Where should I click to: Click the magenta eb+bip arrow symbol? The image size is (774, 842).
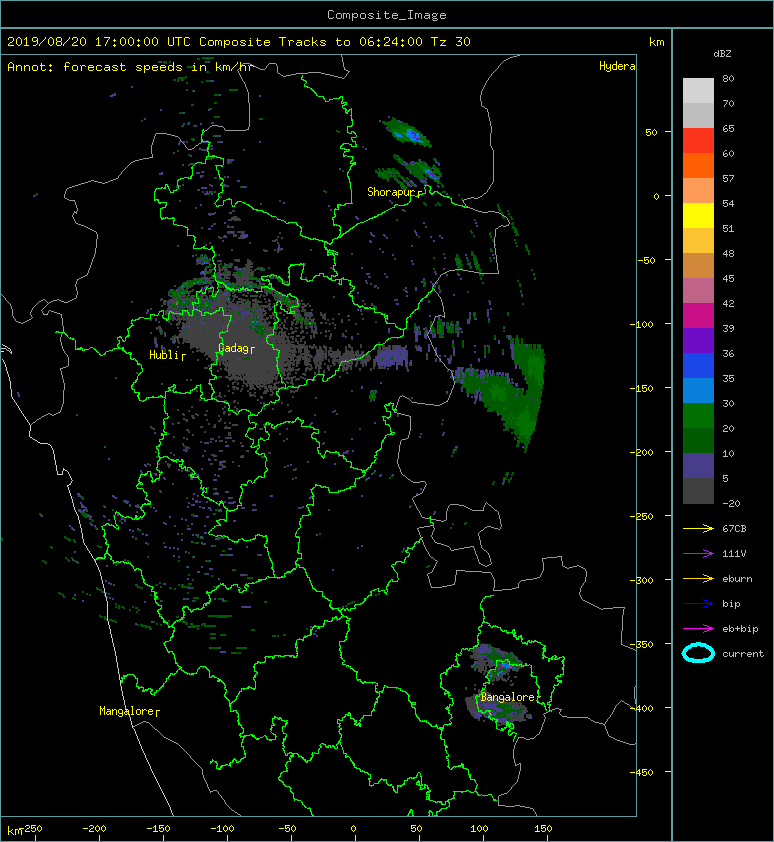tap(698, 629)
